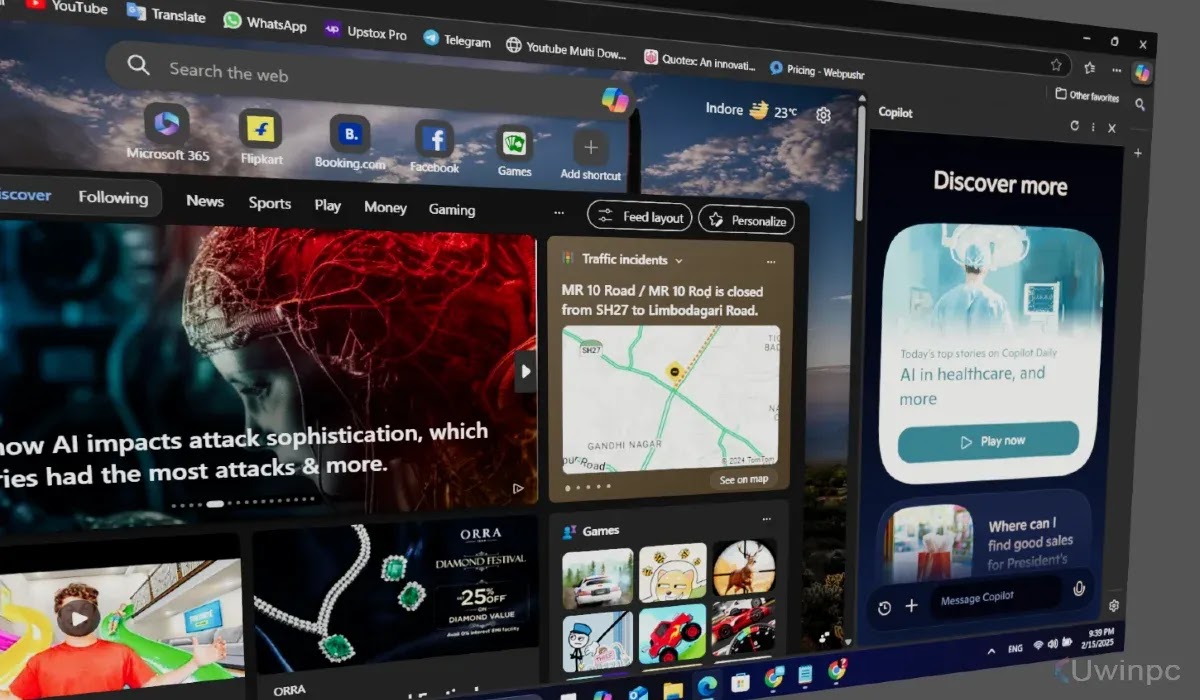Open Games card options menu
This screenshot has height=700, width=1200.
[x=767, y=519]
